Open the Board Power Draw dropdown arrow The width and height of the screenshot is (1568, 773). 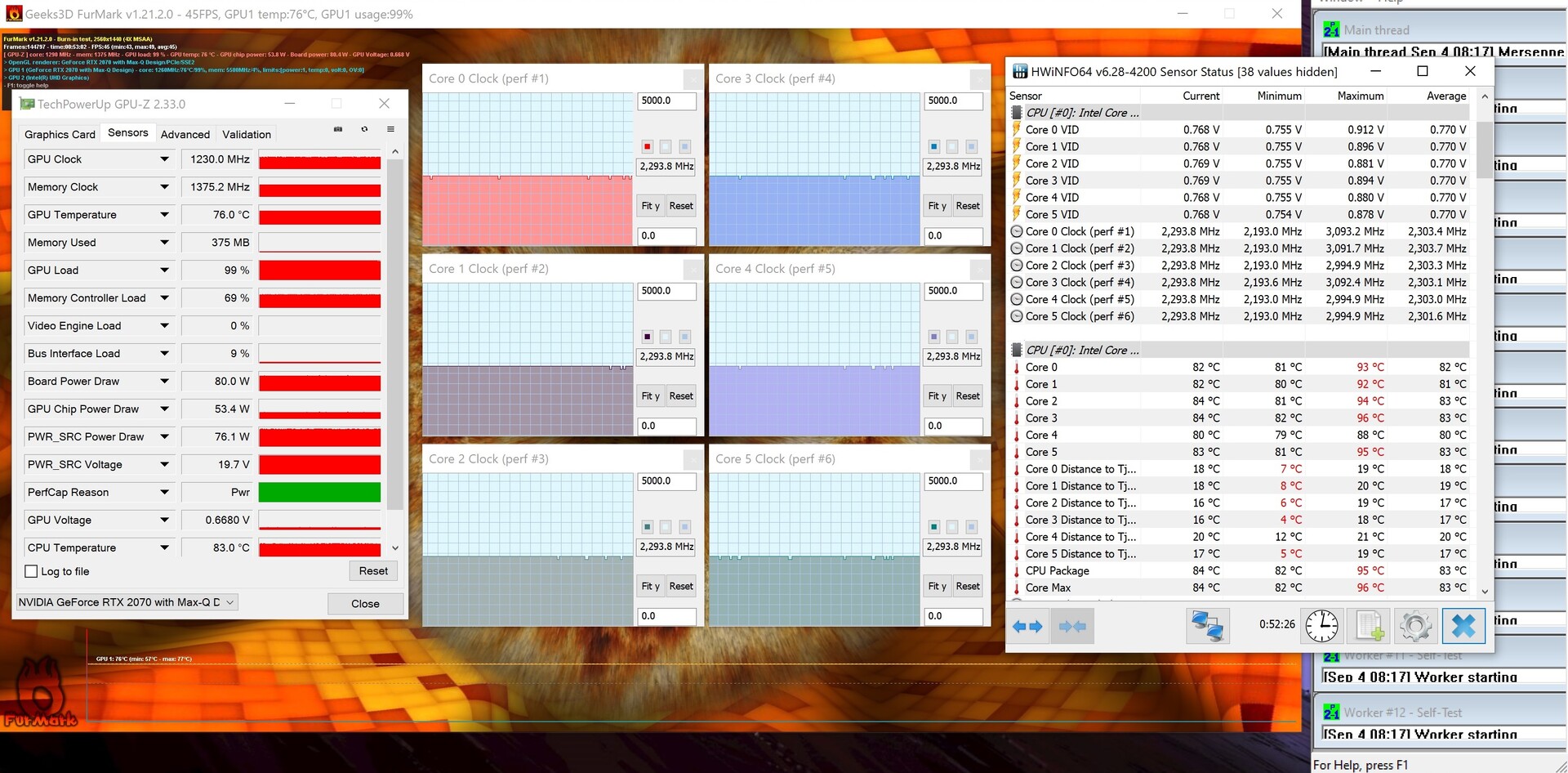pos(164,382)
